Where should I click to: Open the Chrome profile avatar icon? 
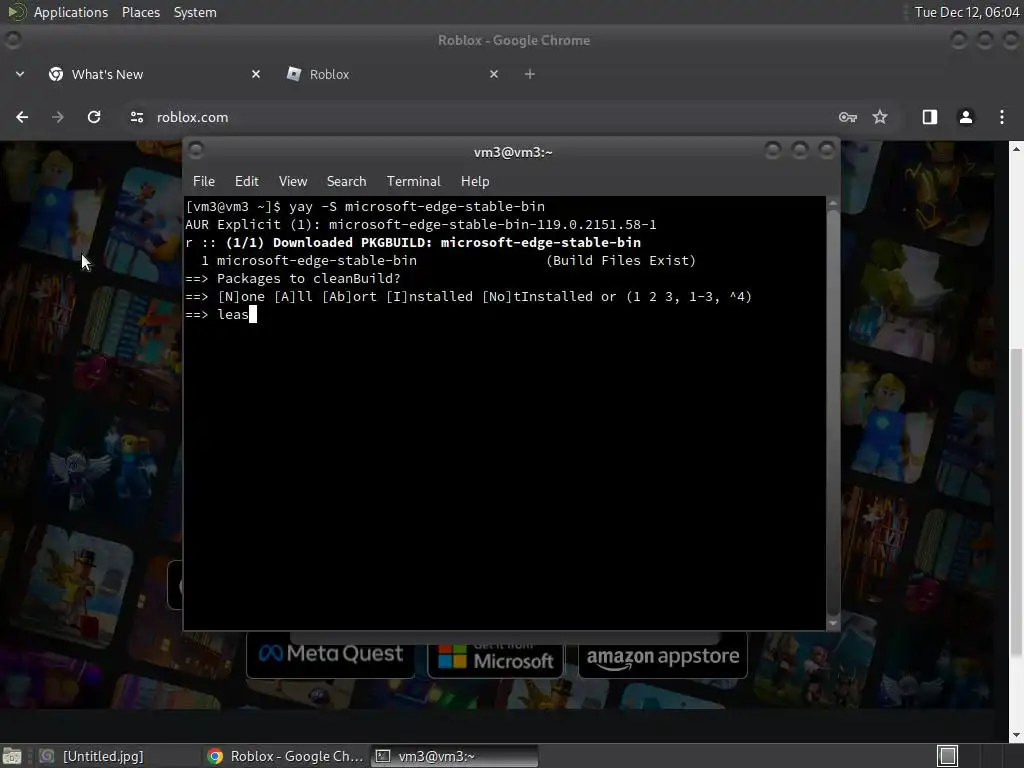click(966, 117)
